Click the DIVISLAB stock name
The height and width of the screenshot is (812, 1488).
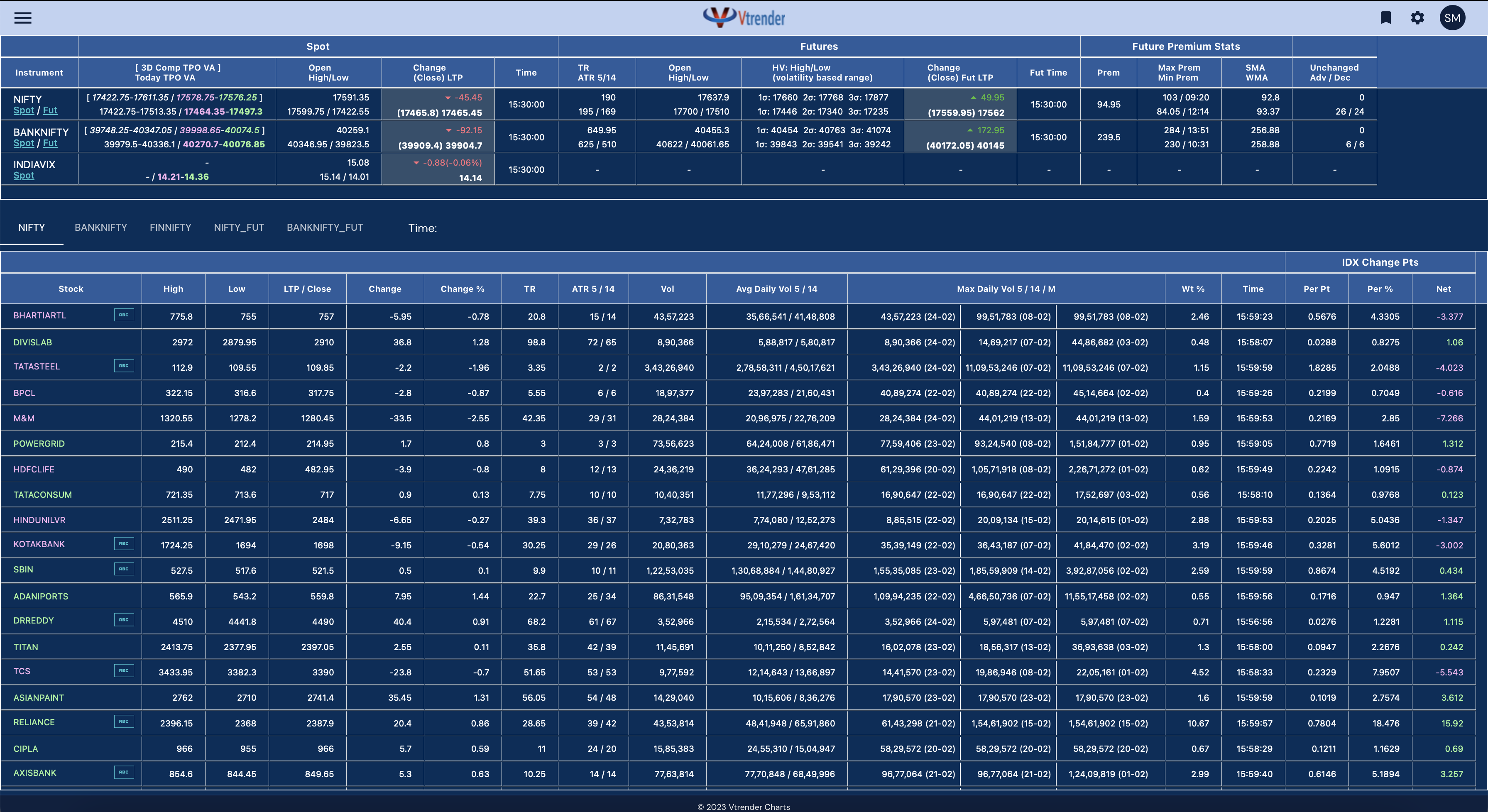point(33,342)
